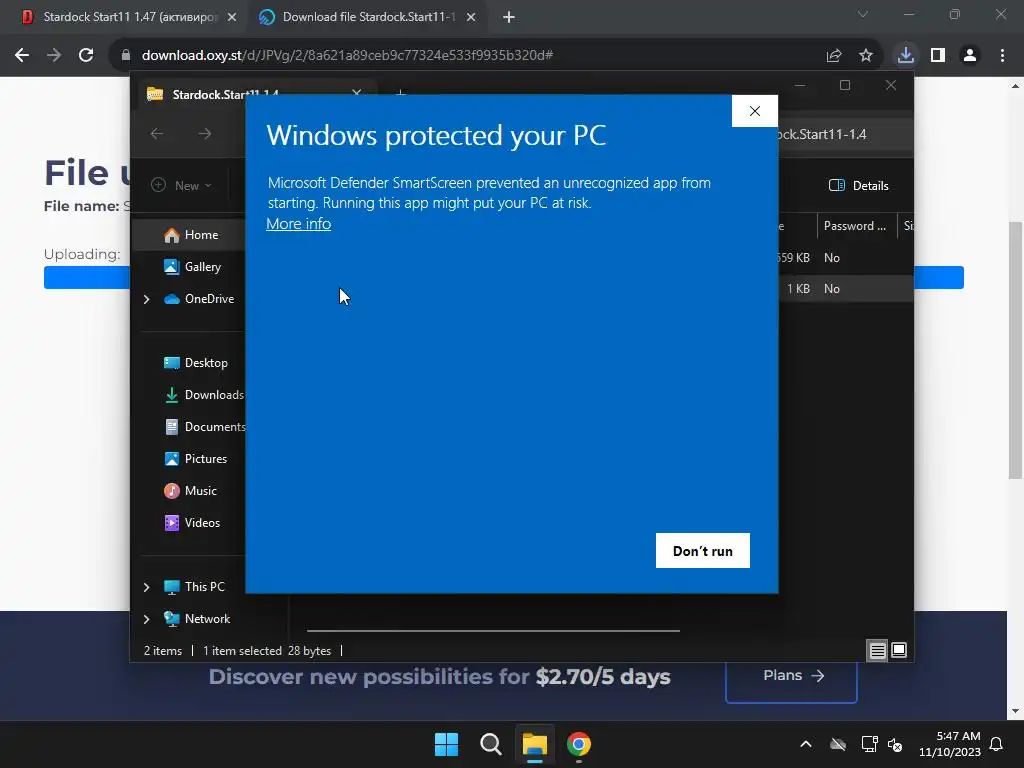Reload the Chrome page
Image resolution: width=1024 pixels, height=768 pixels.
tap(86, 56)
